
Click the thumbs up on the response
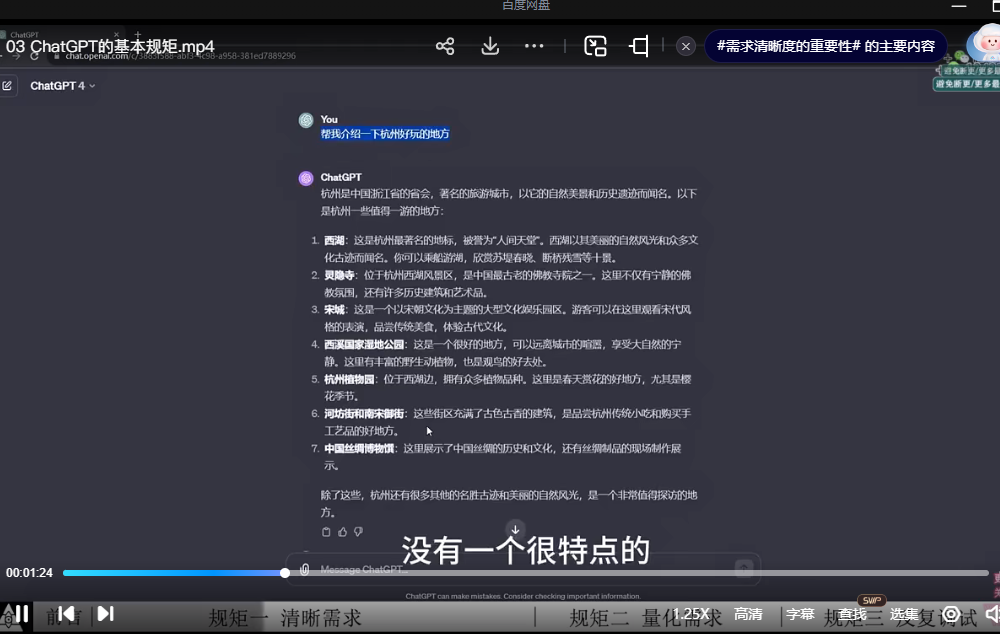[x=342, y=531]
